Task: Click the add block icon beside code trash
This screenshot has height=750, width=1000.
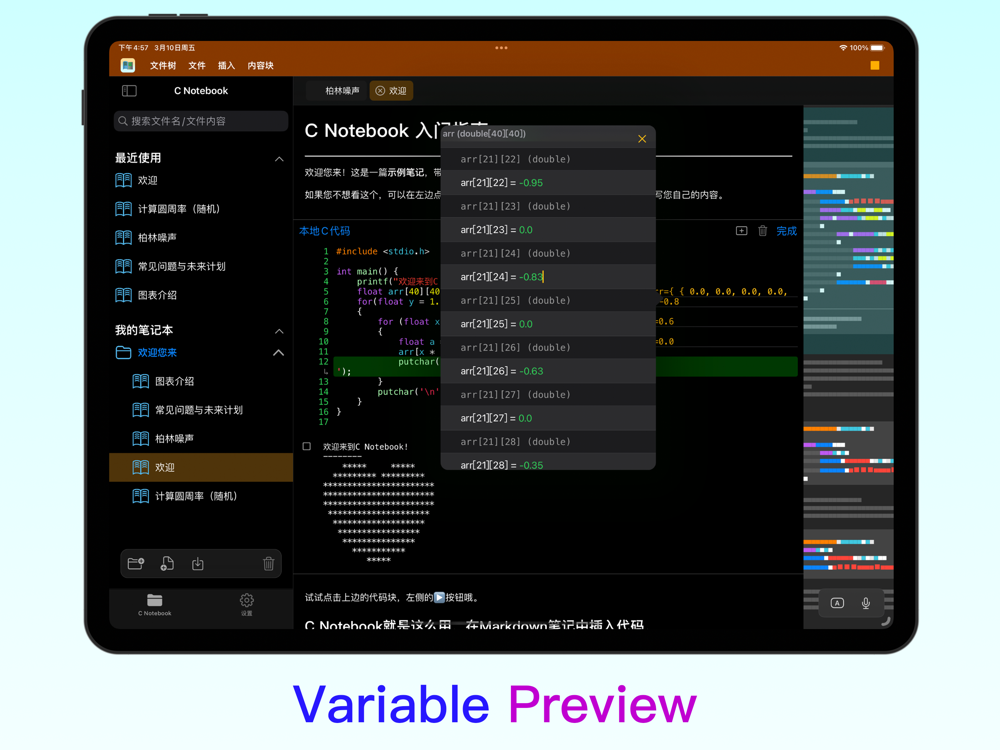Action: pos(741,231)
